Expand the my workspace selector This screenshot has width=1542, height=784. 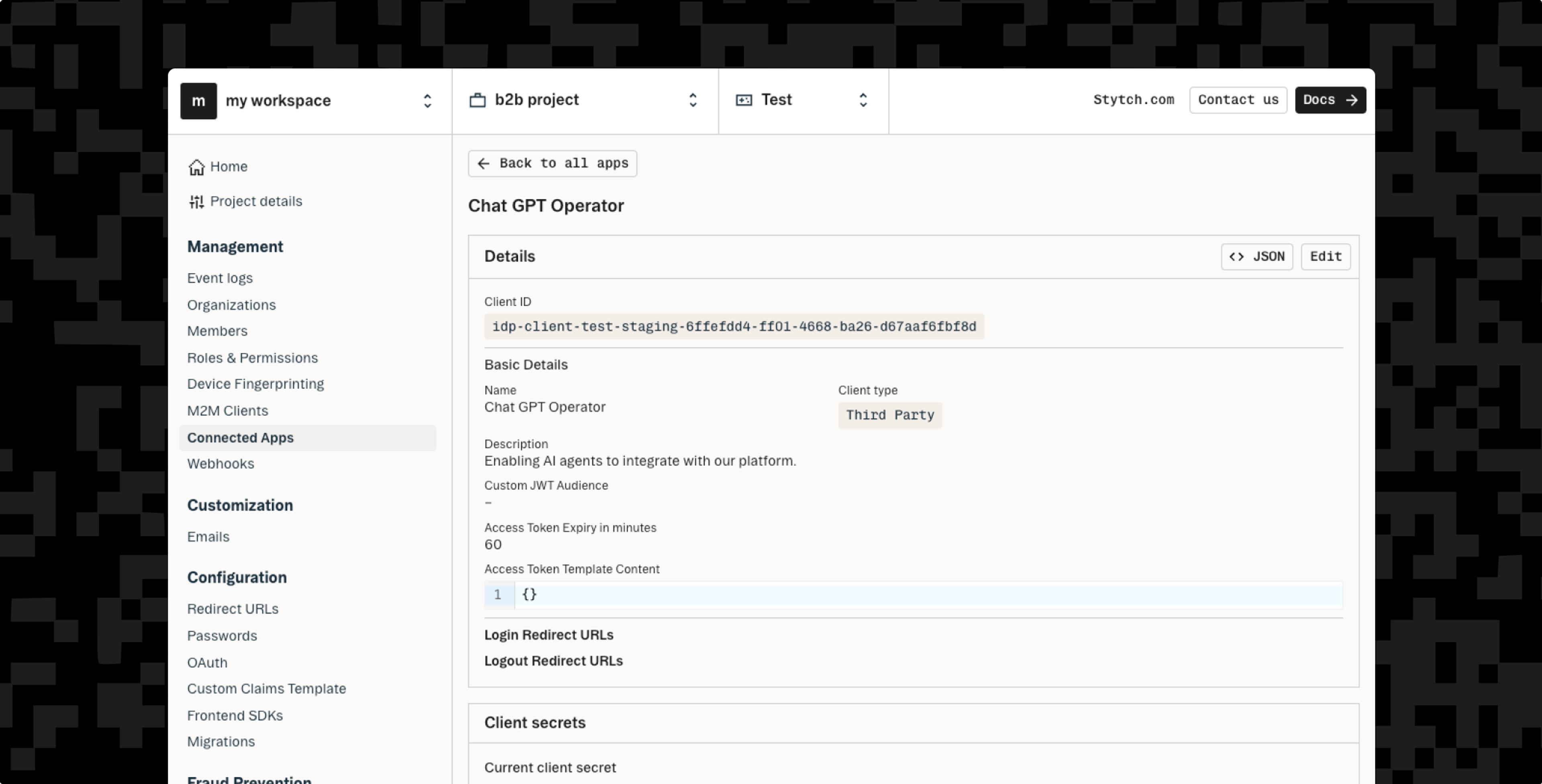427,100
